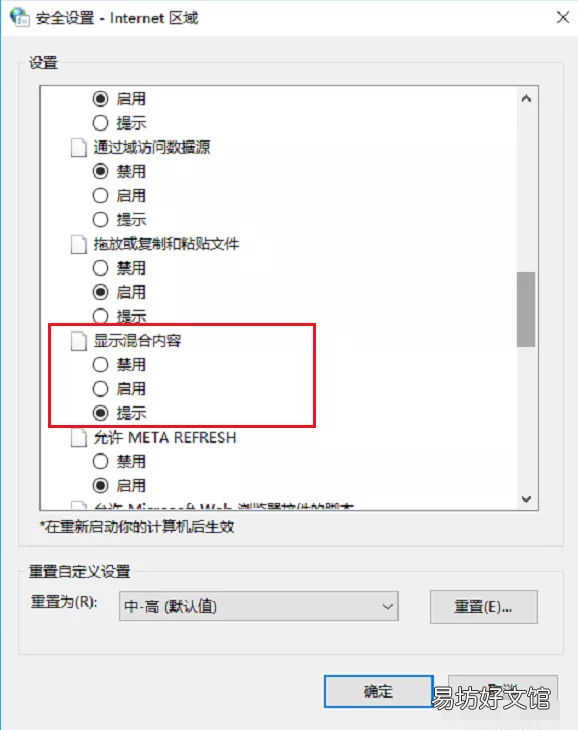Click the 确定 button
Screen dimensions: 578x730
click(x=379, y=691)
